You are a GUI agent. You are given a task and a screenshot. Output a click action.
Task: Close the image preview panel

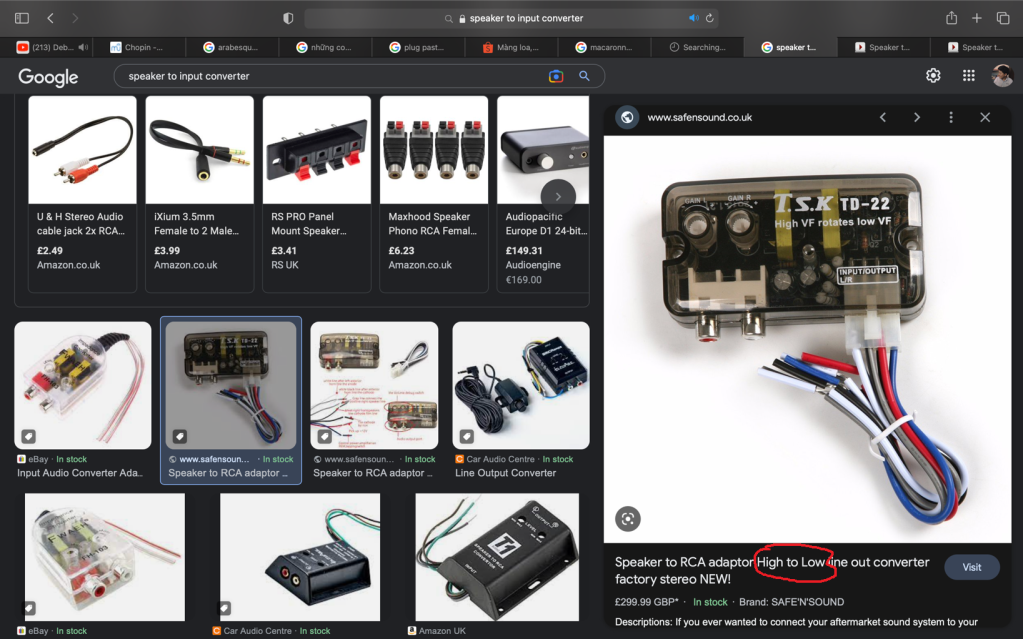coord(985,117)
